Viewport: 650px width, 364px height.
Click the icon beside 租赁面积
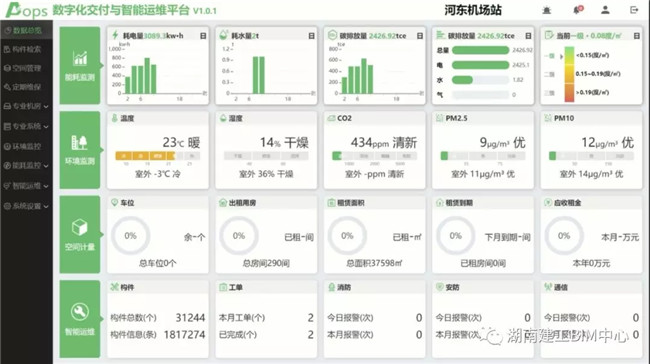[331, 202]
